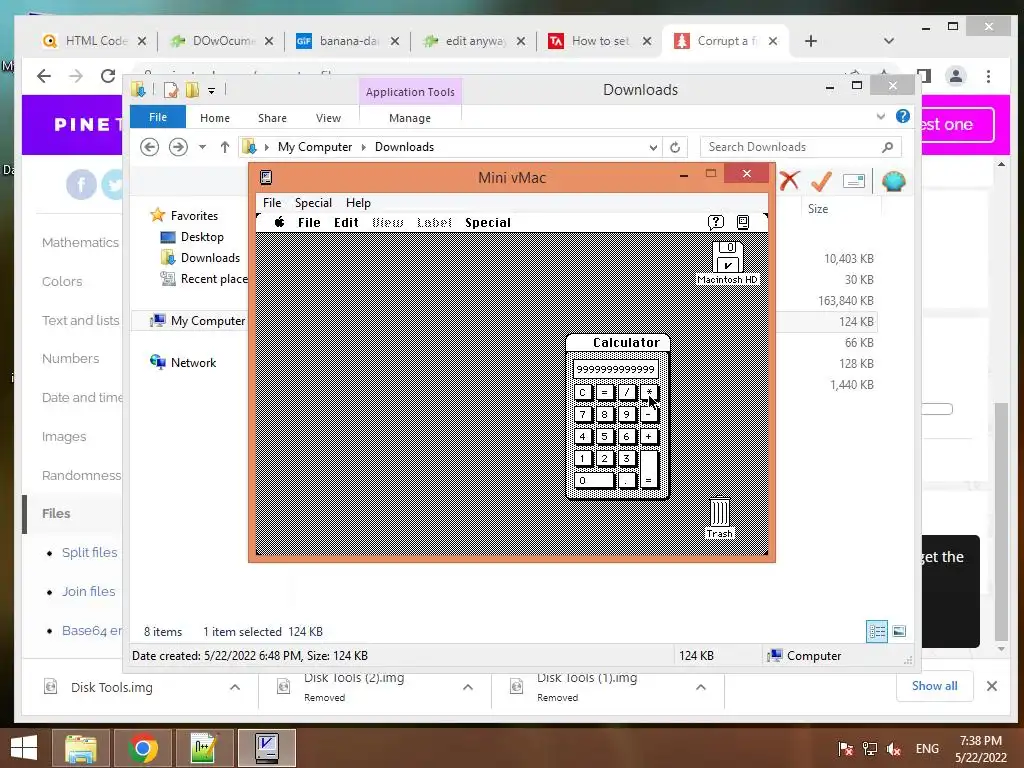
Task: Click the Size column header
Action: 818,208
